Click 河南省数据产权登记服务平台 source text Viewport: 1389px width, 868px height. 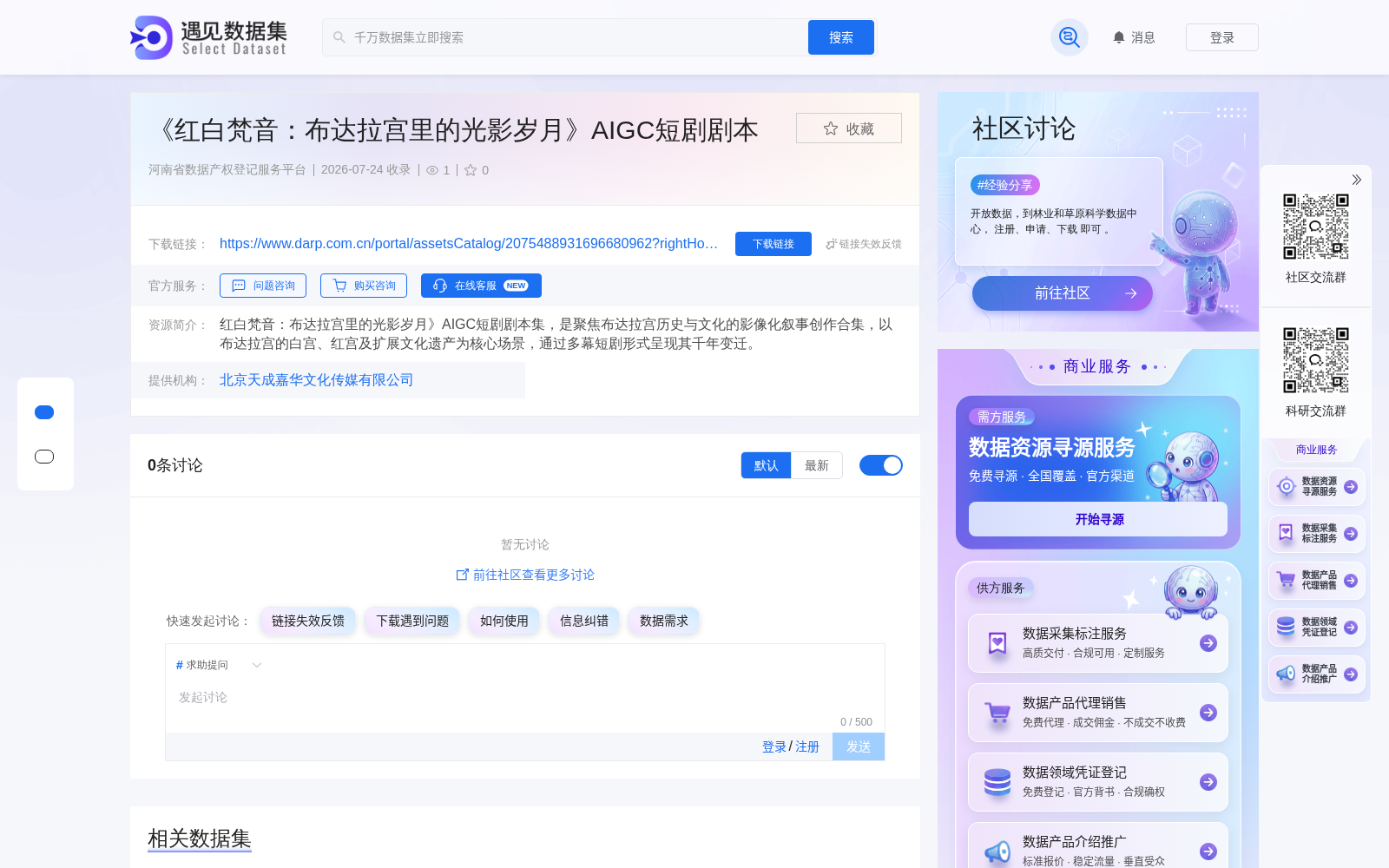point(227,170)
